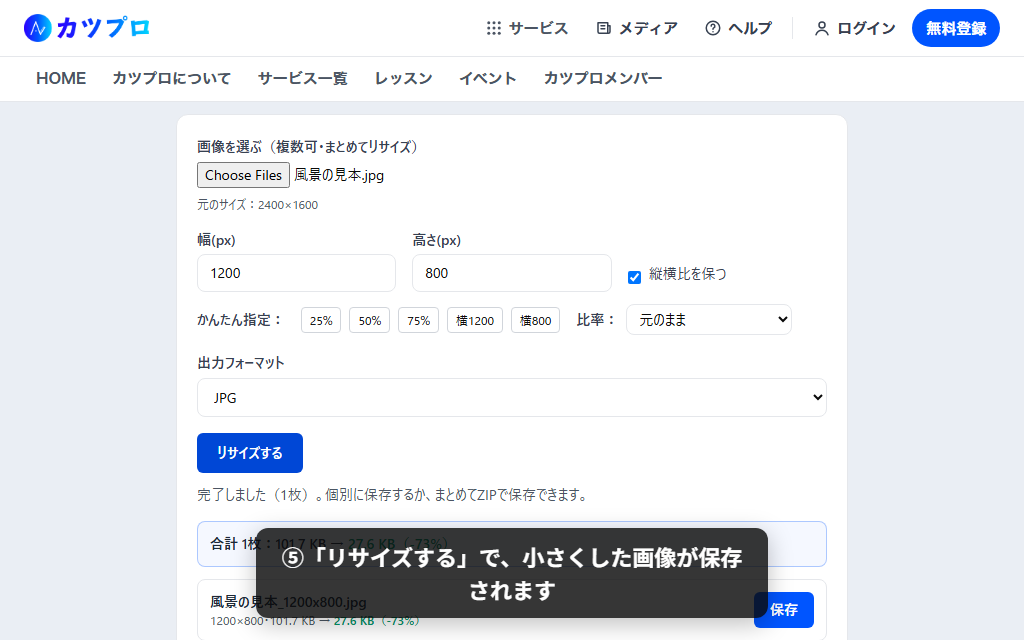Image resolution: width=1024 pixels, height=640 pixels.
Task: Select the 横800 preset button
Action: point(536,321)
